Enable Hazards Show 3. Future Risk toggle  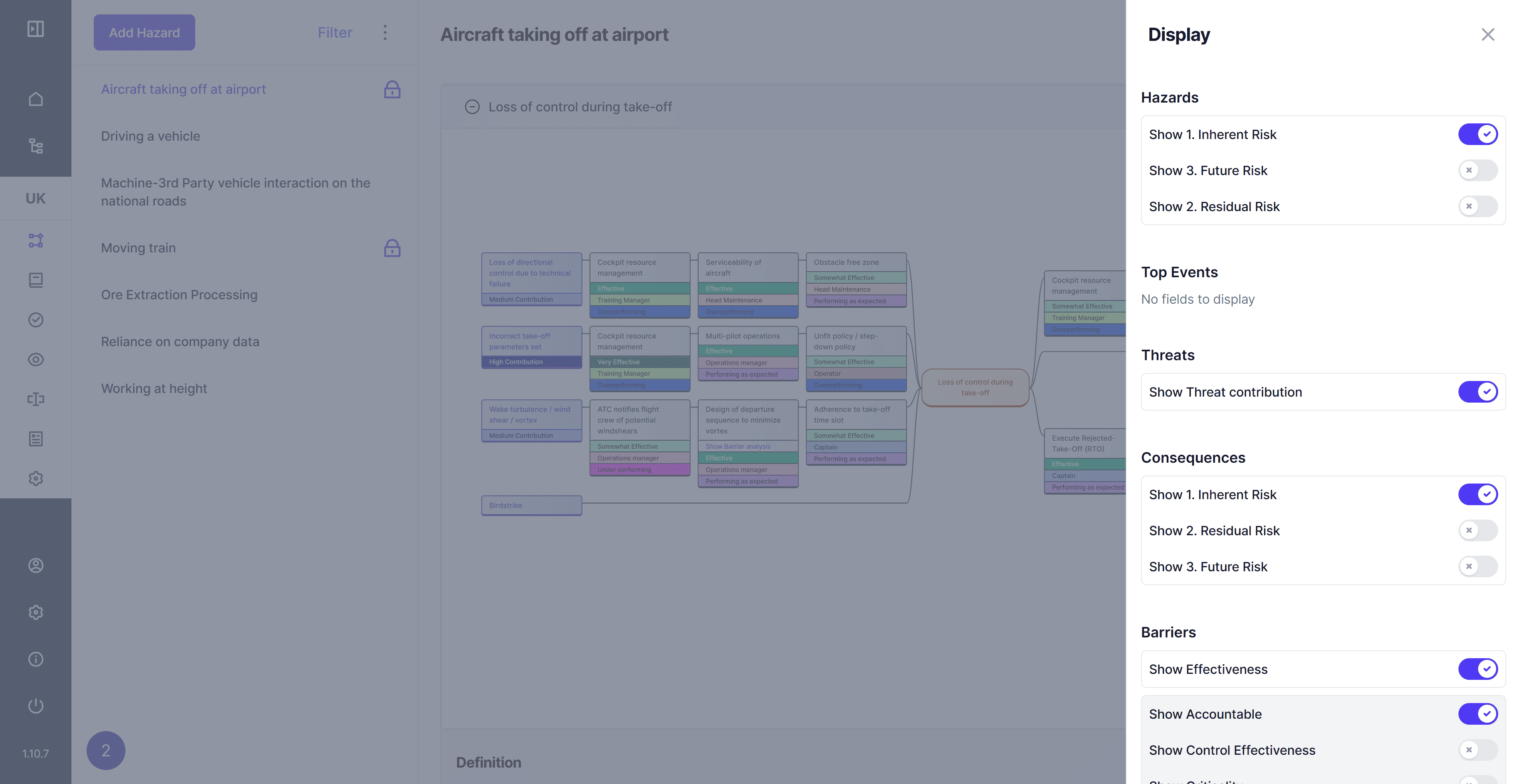[1477, 170]
